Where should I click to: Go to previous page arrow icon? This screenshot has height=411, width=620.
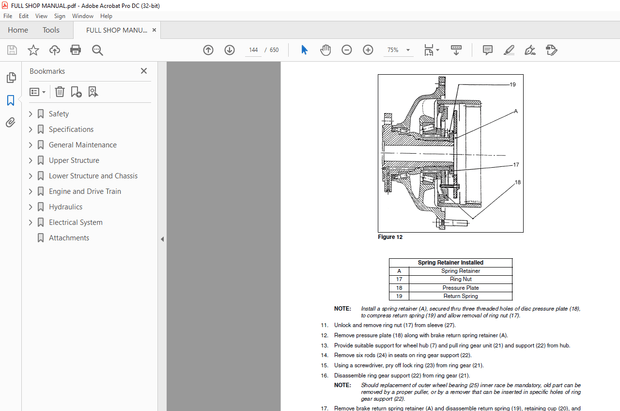click(208, 50)
